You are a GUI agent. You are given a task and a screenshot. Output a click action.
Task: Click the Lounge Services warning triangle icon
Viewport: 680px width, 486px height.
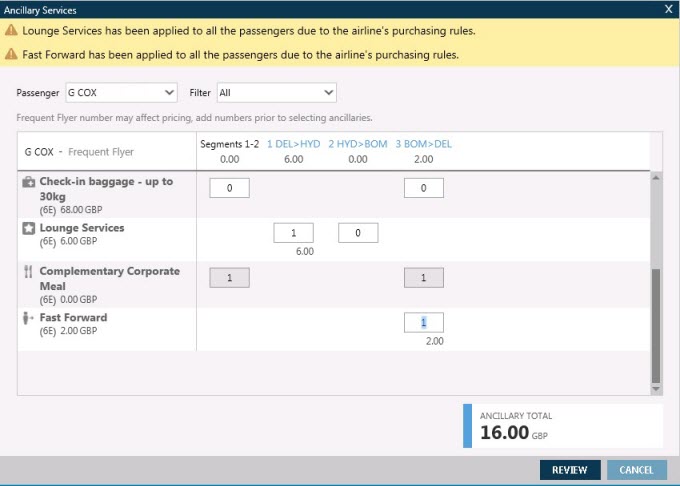click(11, 31)
